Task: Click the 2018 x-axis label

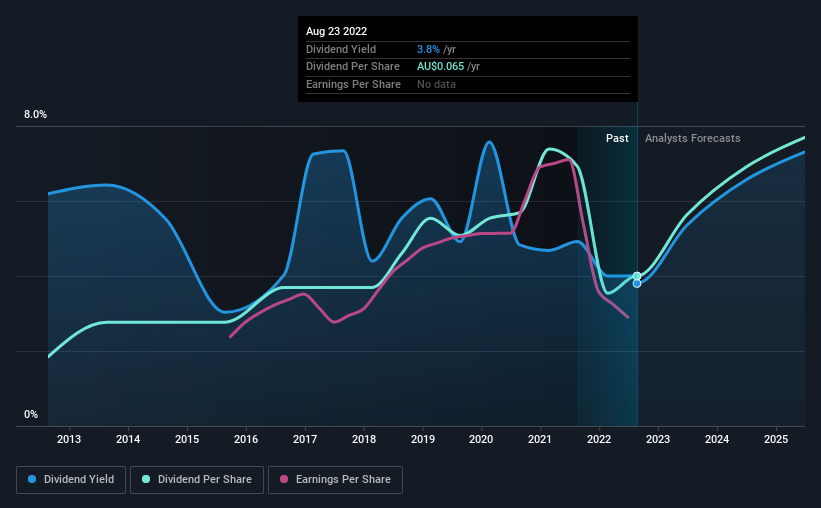Action: pyautogui.click(x=364, y=439)
